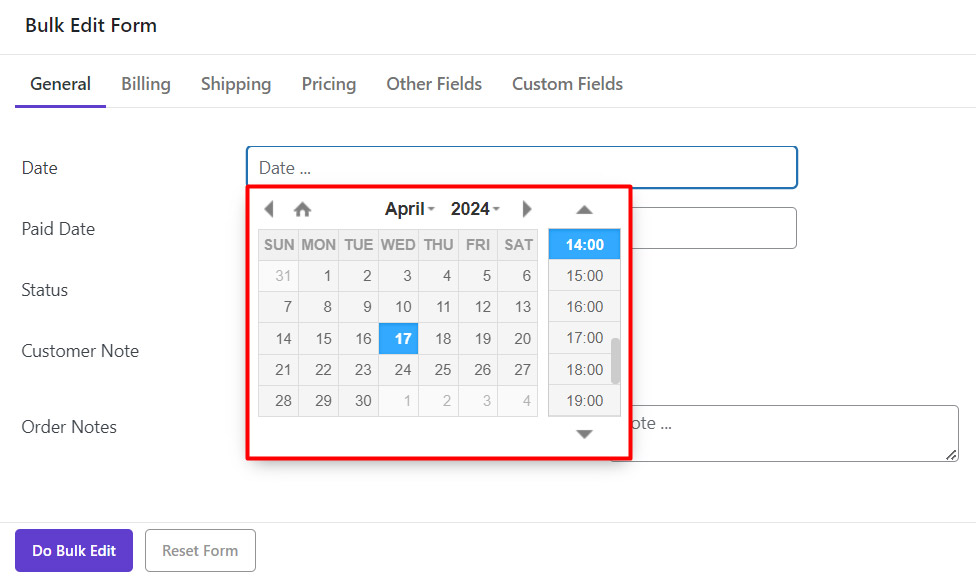
Task: Select the Custom Fields tab
Action: (x=567, y=84)
